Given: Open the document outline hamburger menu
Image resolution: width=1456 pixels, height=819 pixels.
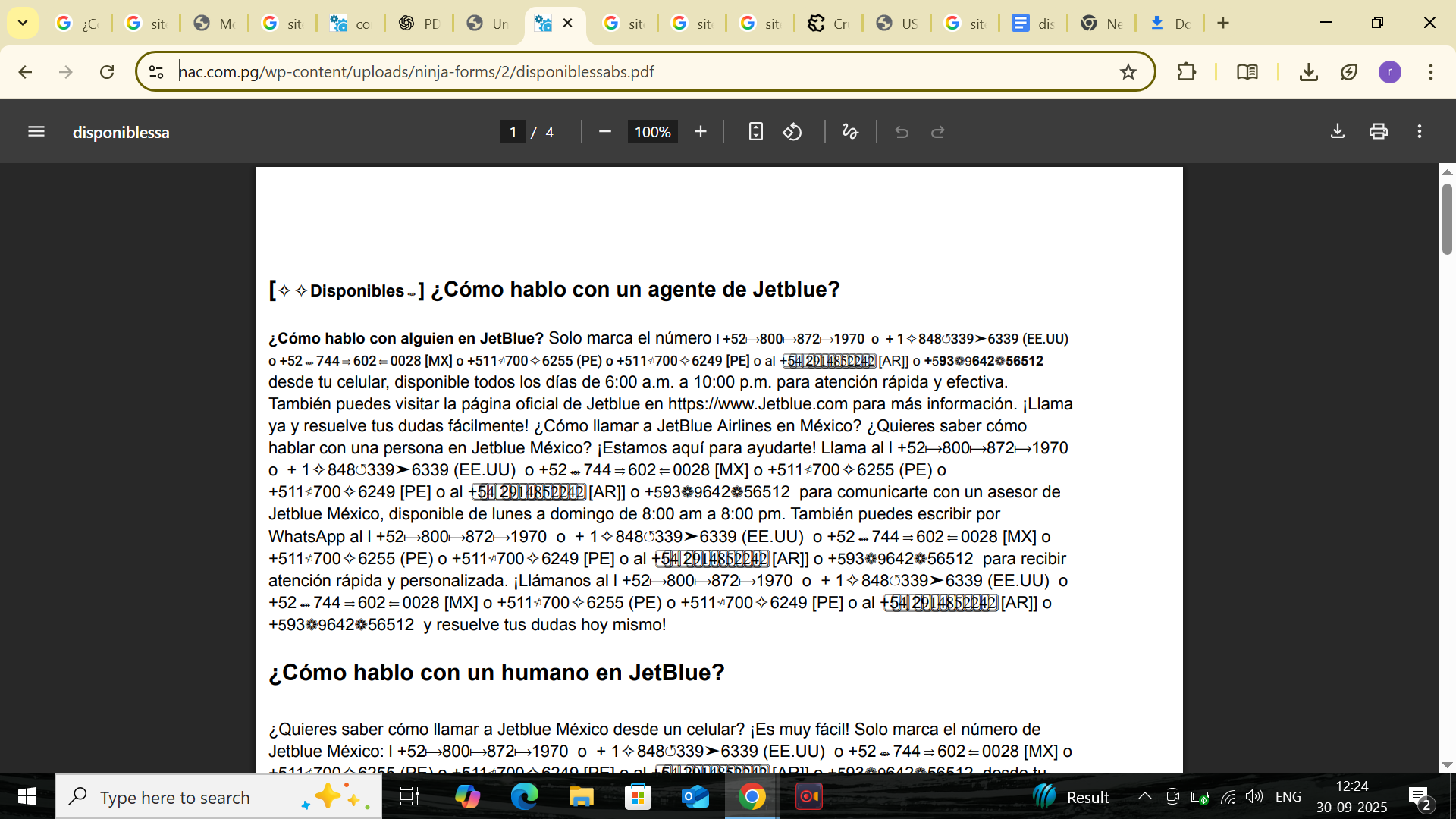Looking at the screenshot, I should [x=36, y=131].
